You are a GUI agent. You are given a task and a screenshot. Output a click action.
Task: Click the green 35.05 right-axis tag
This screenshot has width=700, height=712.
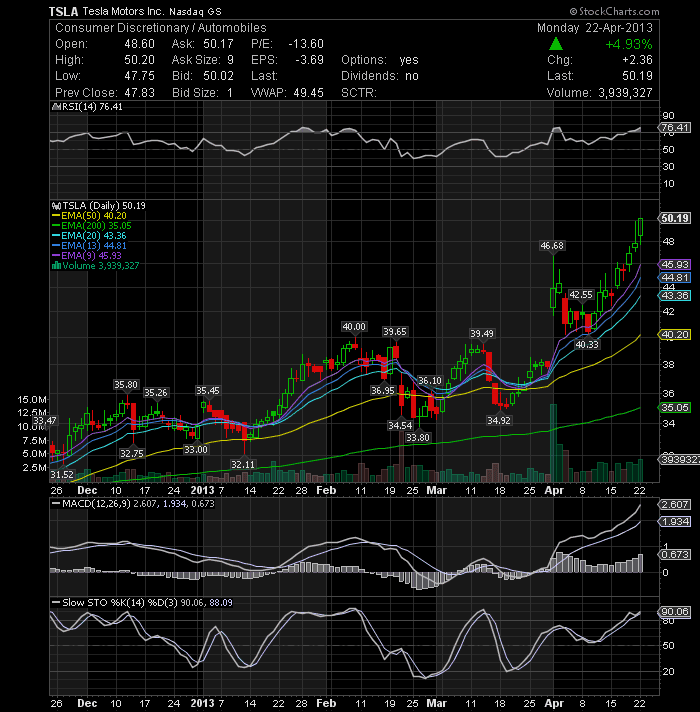[675, 408]
